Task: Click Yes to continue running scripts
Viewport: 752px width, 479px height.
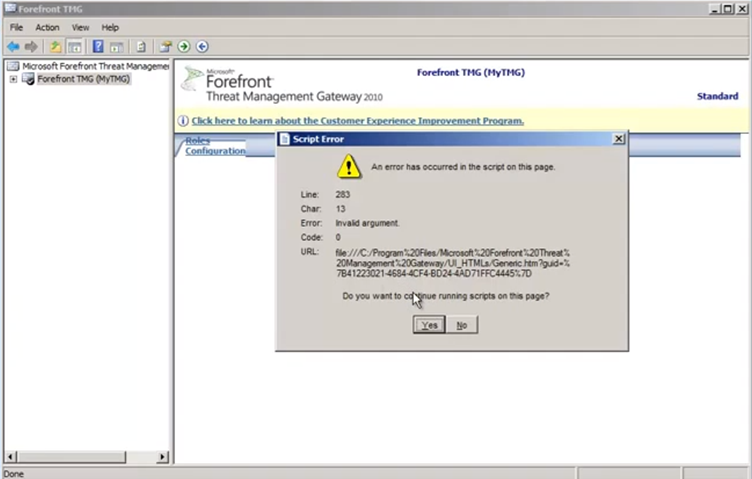Action: pos(429,325)
